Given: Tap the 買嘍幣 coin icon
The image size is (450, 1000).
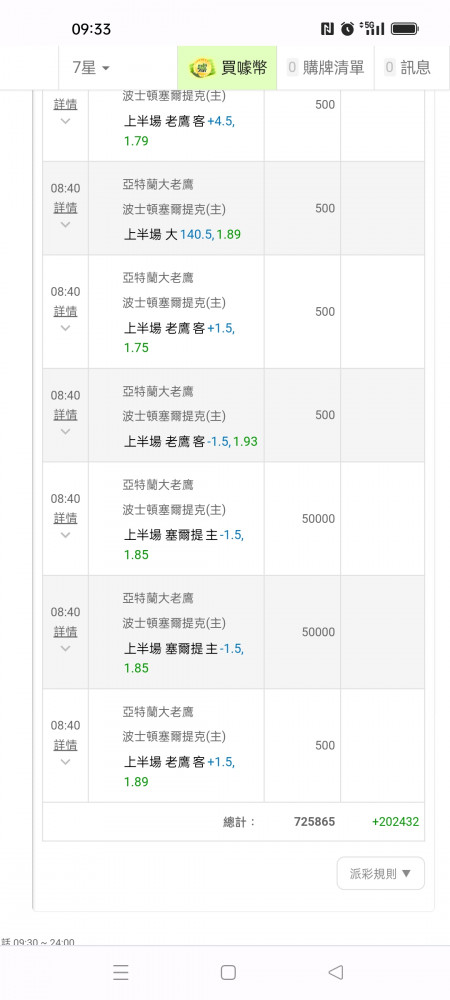Looking at the screenshot, I should [202, 67].
